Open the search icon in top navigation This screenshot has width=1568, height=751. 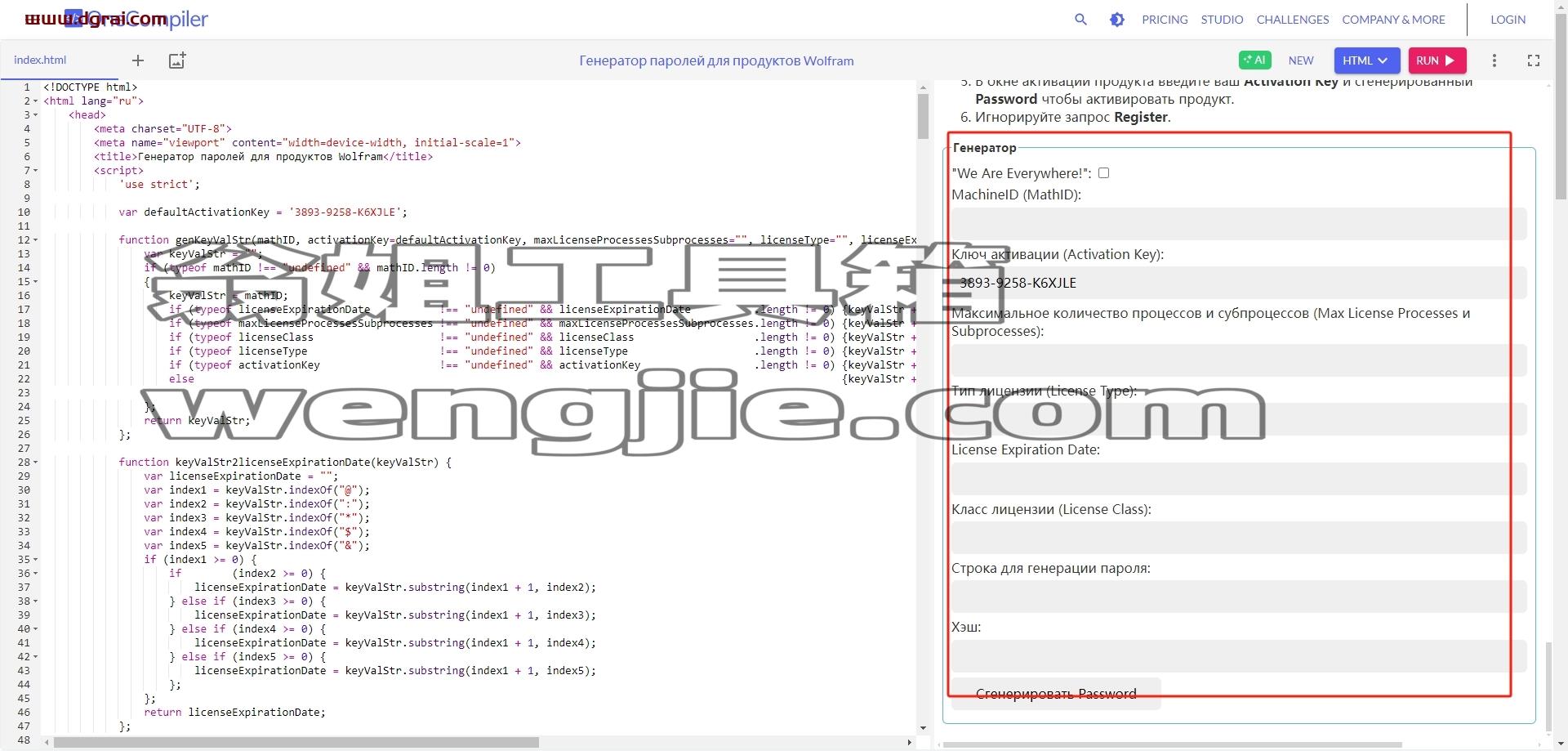coord(1080,20)
